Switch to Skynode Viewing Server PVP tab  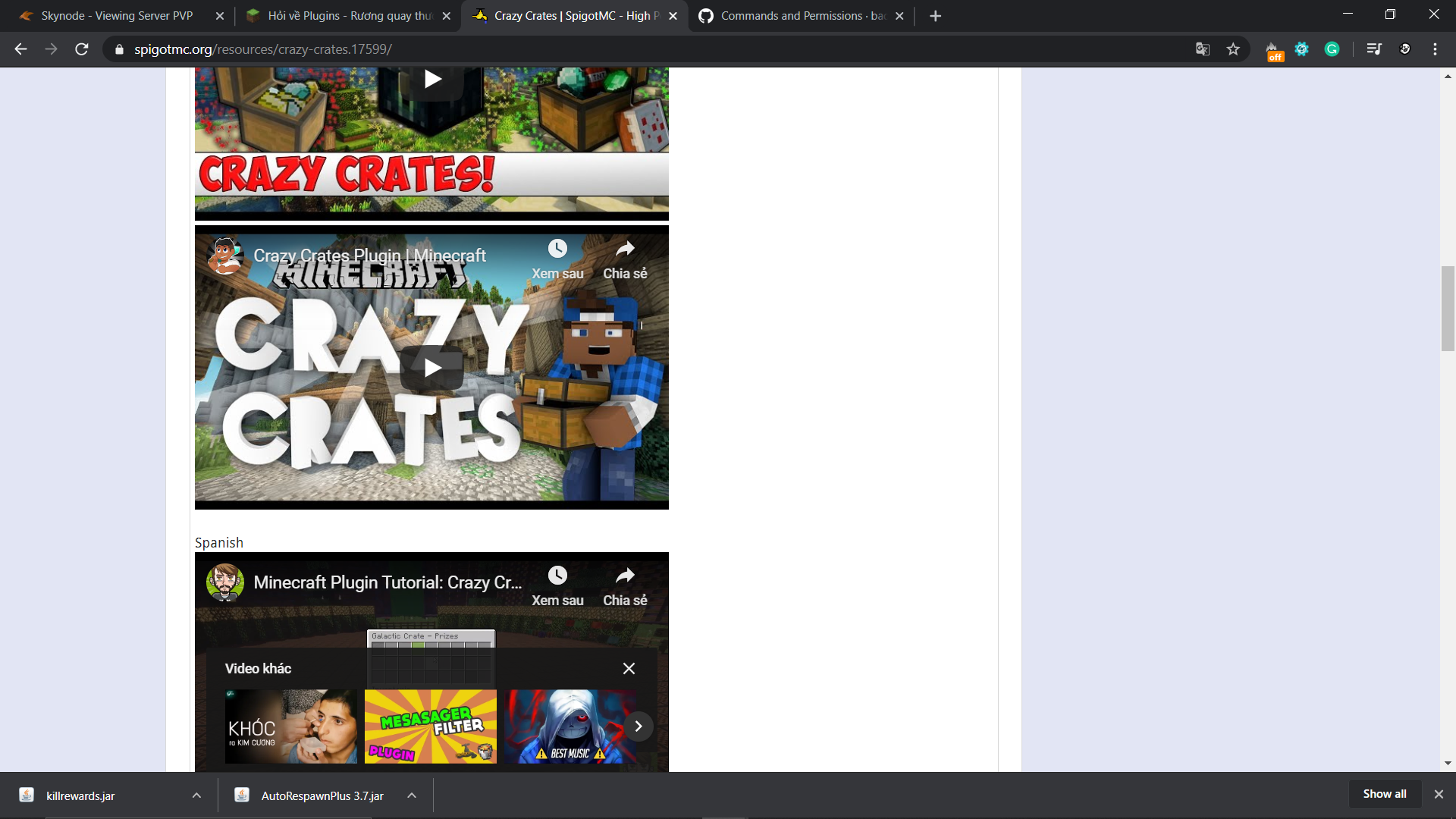pos(118,16)
